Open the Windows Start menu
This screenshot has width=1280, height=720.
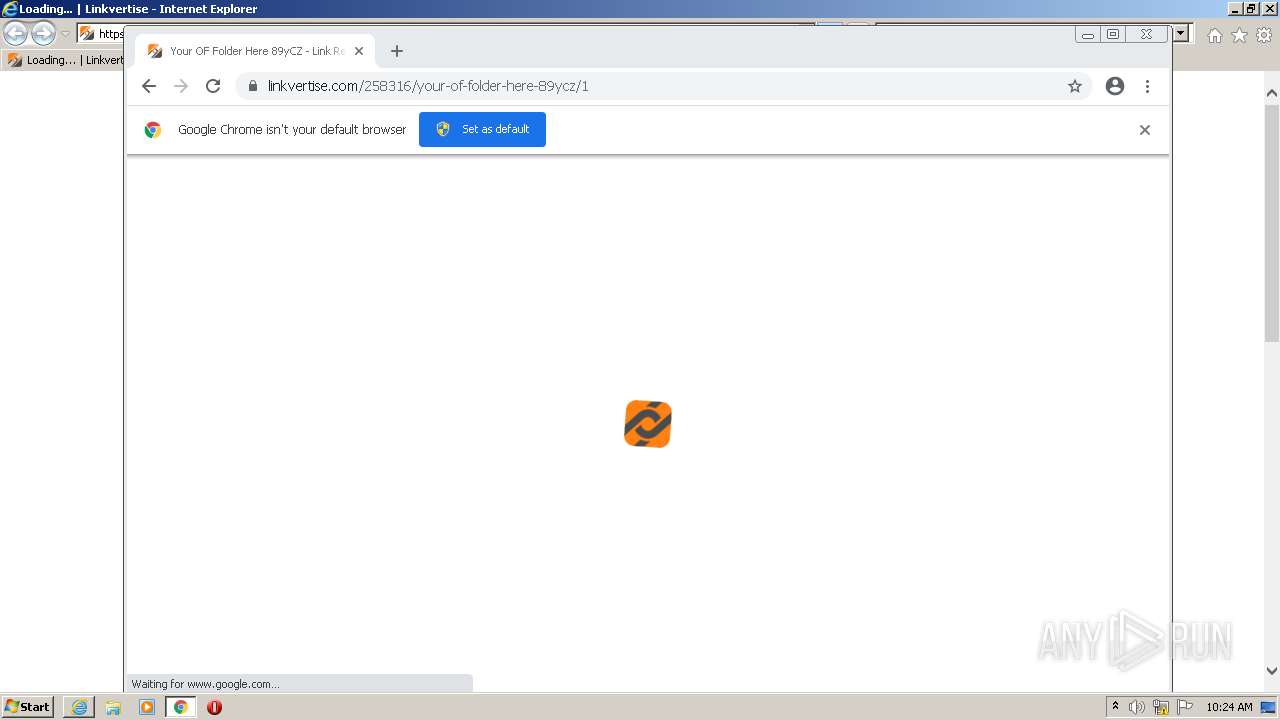(28, 707)
